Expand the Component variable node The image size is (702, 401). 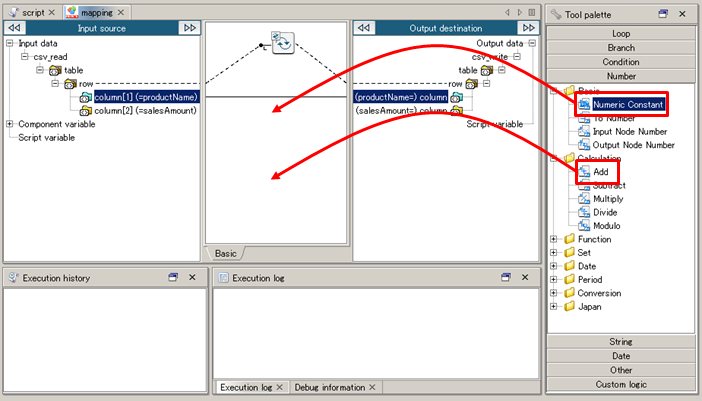coord(10,124)
